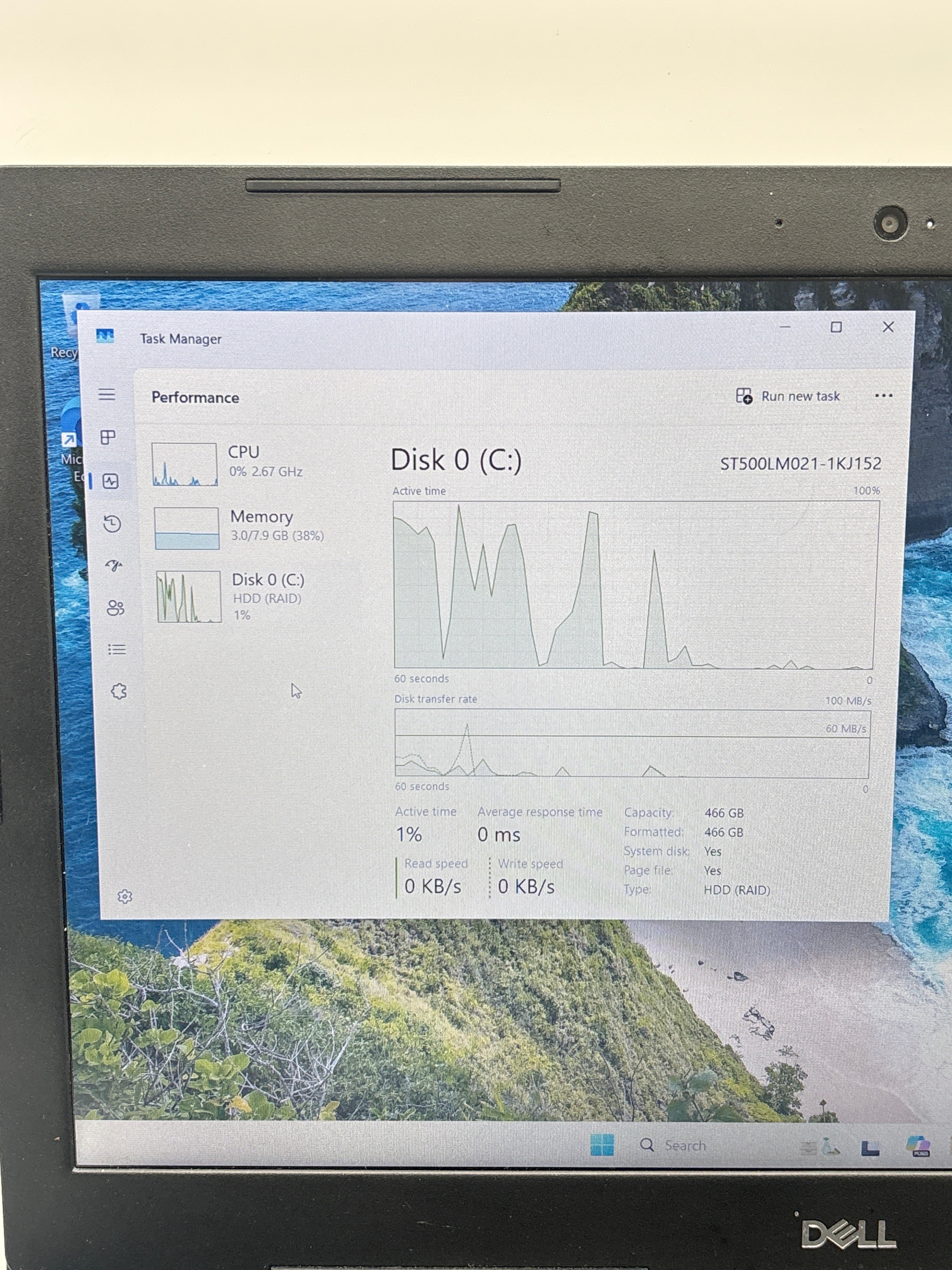Image resolution: width=952 pixels, height=1270 pixels.
Task: Open the dark L-shaped taskbar app icon
Action: click(x=870, y=1147)
